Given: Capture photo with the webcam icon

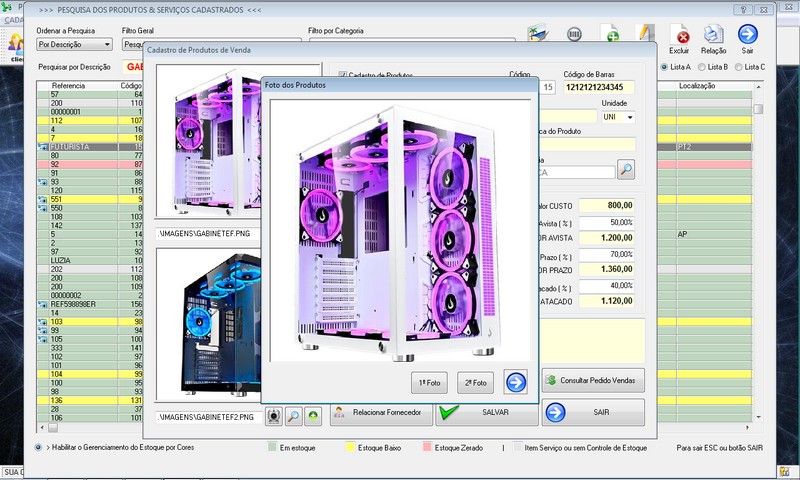Looking at the screenshot, I should coord(274,416).
